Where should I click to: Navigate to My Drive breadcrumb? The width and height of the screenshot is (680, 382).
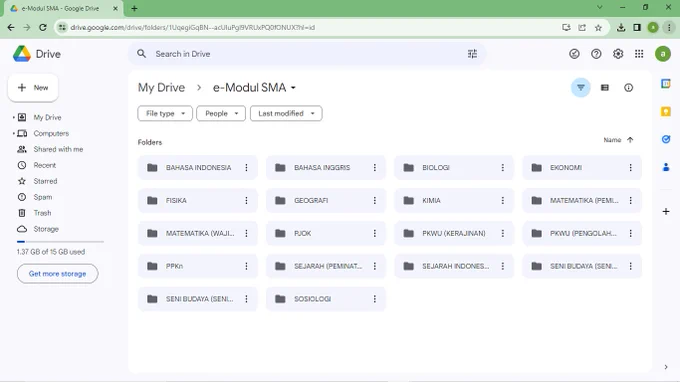161,88
